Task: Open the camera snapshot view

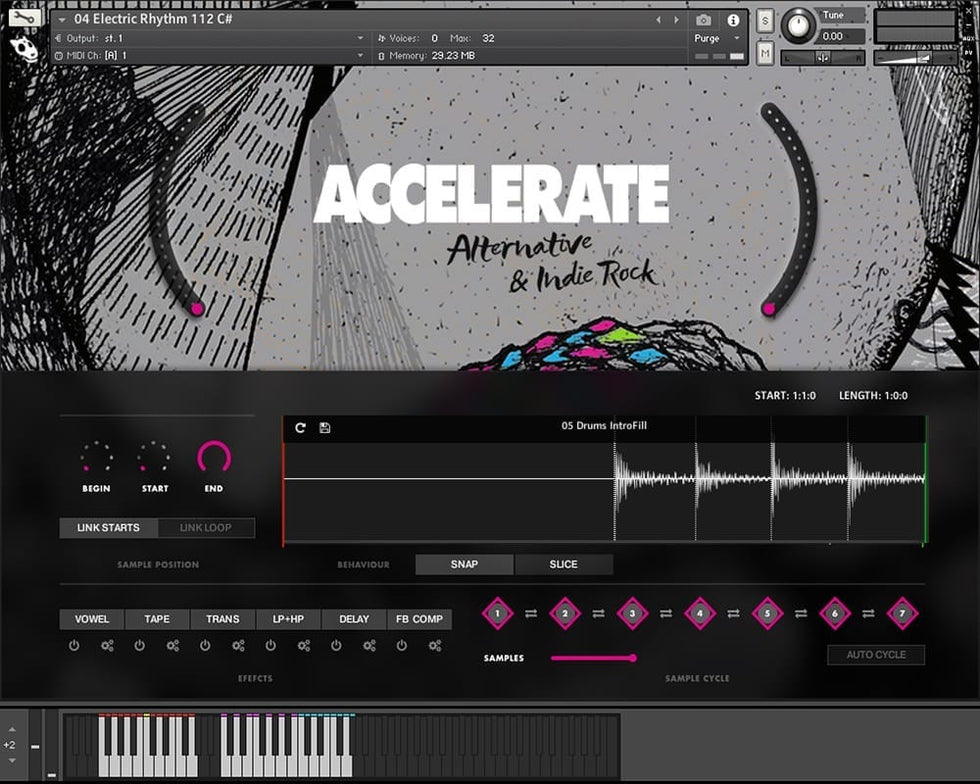Action: pos(703,20)
